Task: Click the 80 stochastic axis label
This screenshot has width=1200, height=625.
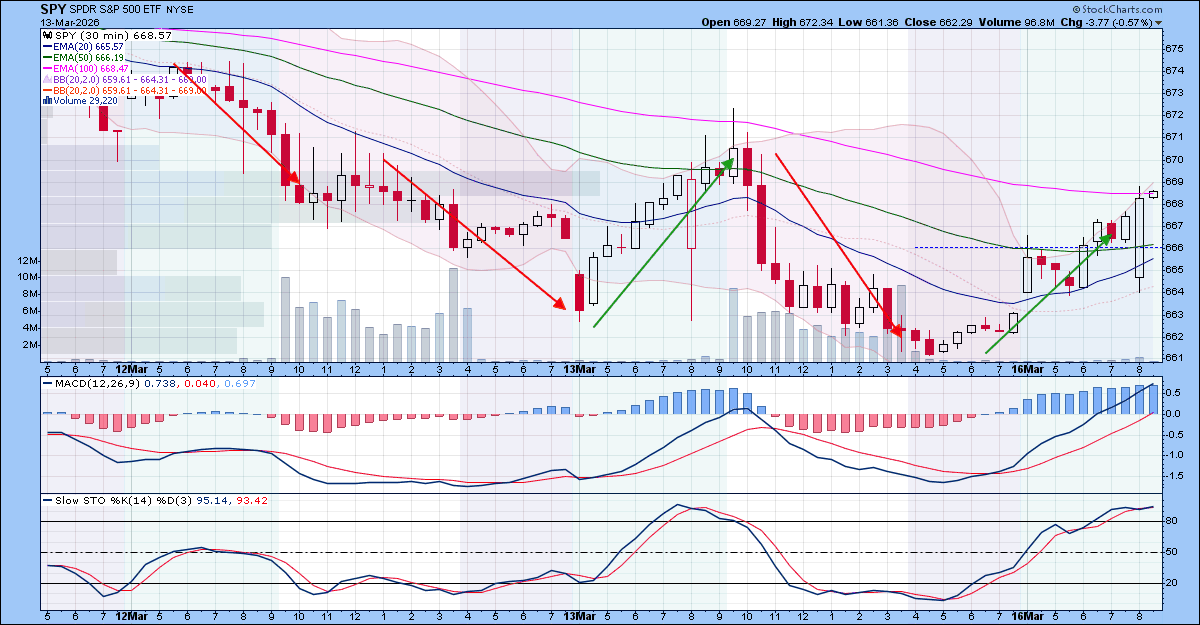Action: (x=1172, y=521)
